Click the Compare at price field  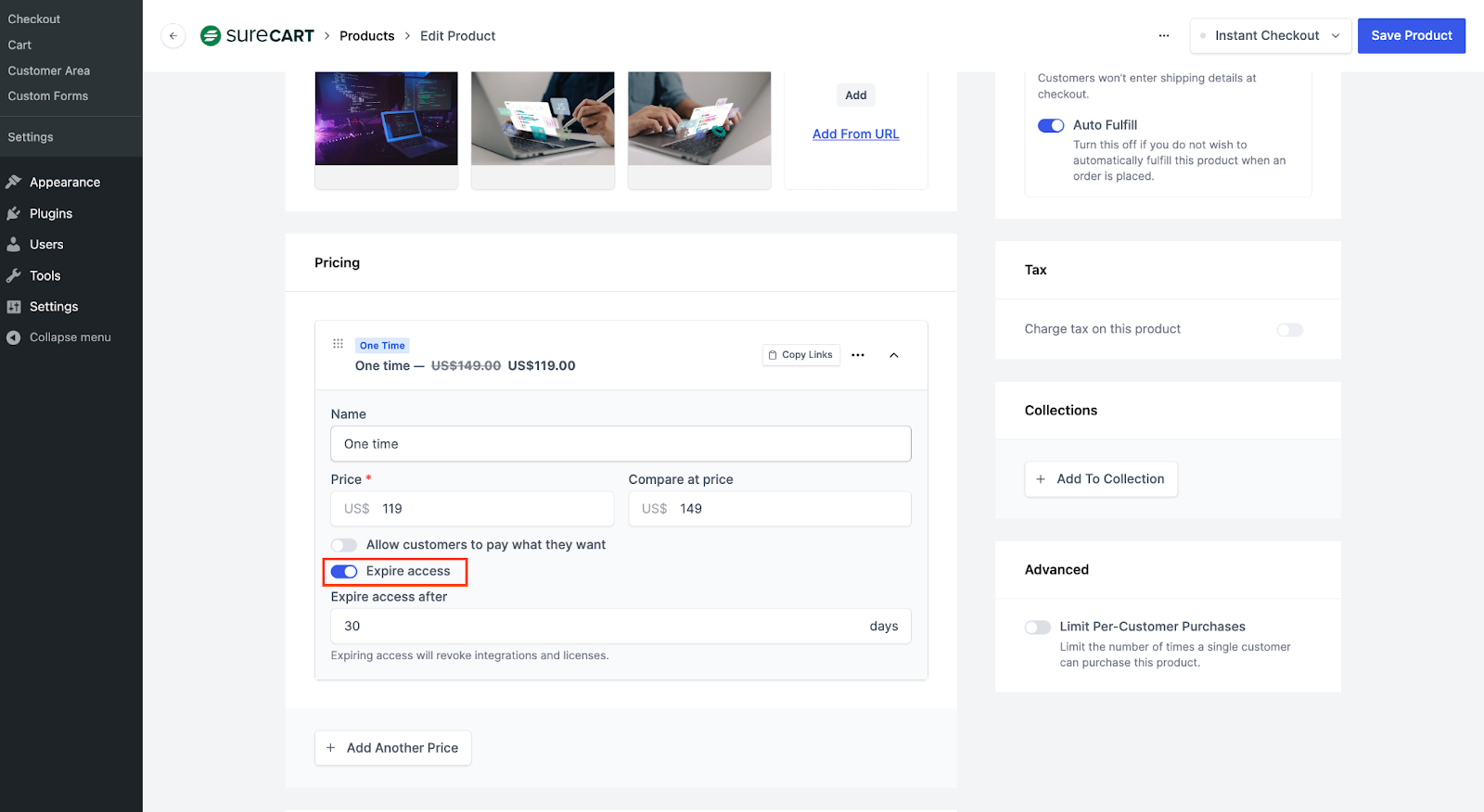(770, 509)
